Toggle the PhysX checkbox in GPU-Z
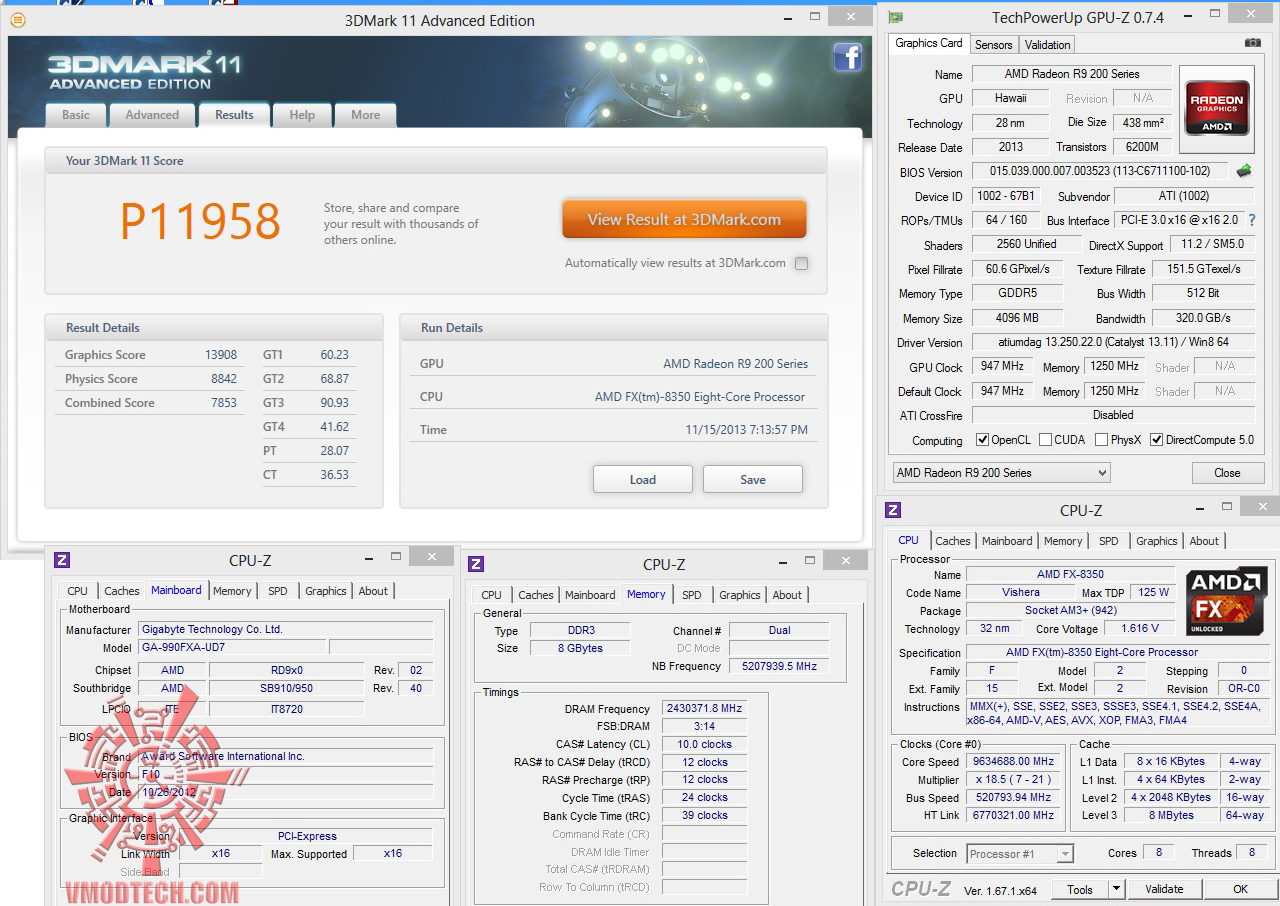The height and width of the screenshot is (906, 1280). tap(1101, 440)
